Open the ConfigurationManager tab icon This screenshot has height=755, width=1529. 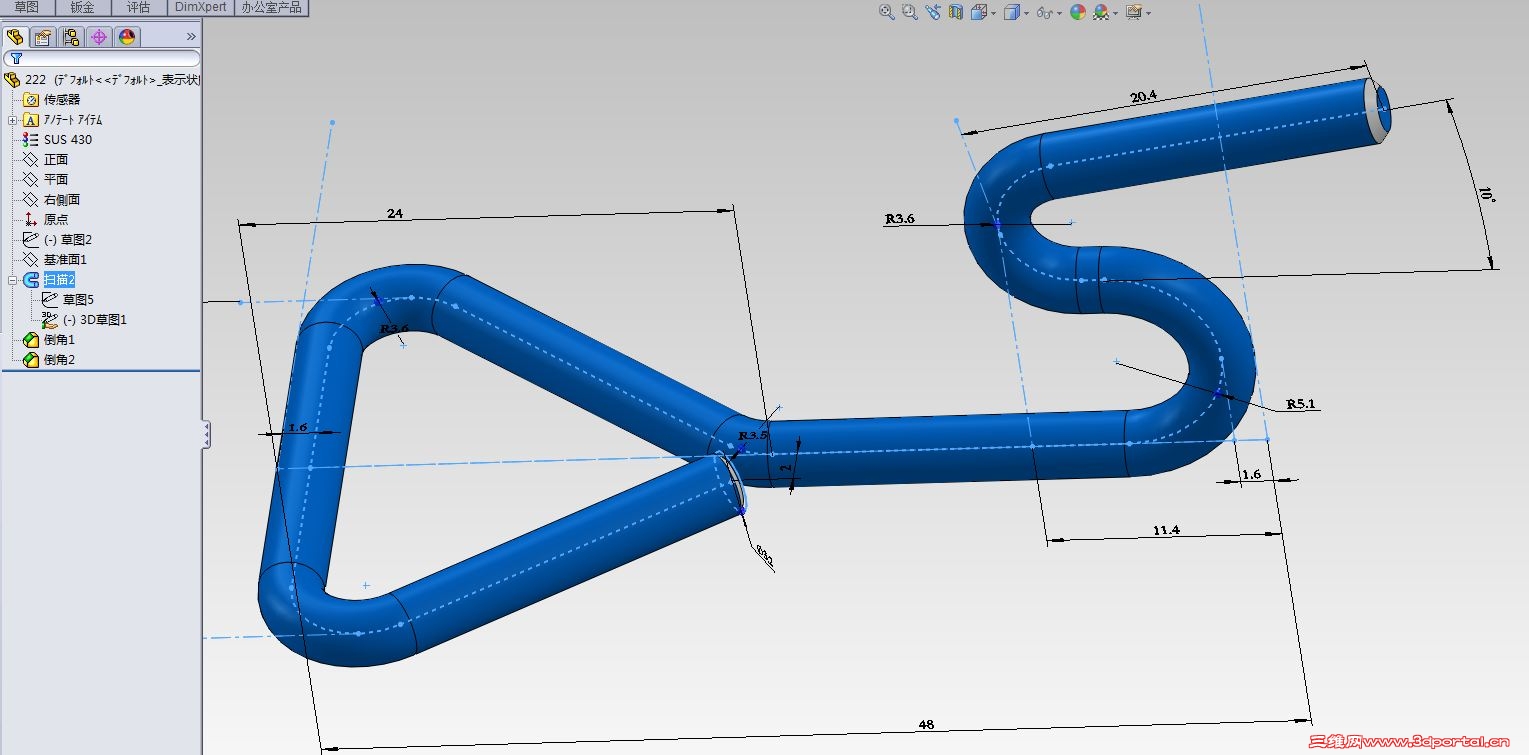pyautogui.click(x=71, y=37)
